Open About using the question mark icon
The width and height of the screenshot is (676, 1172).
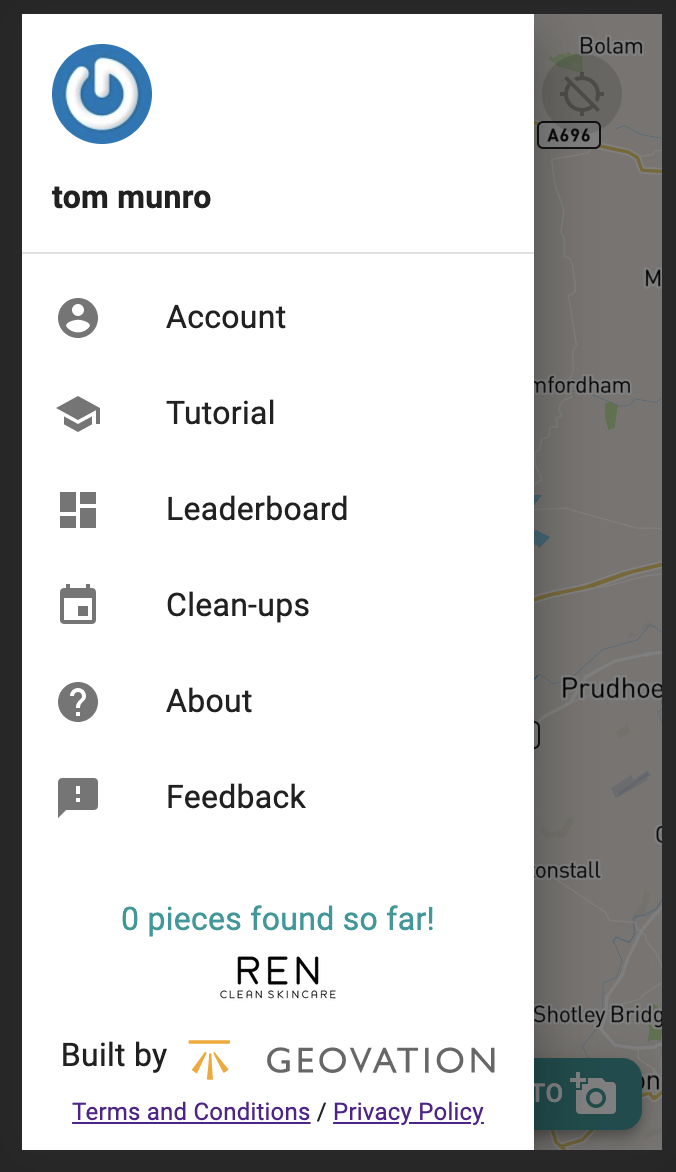[x=78, y=700]
